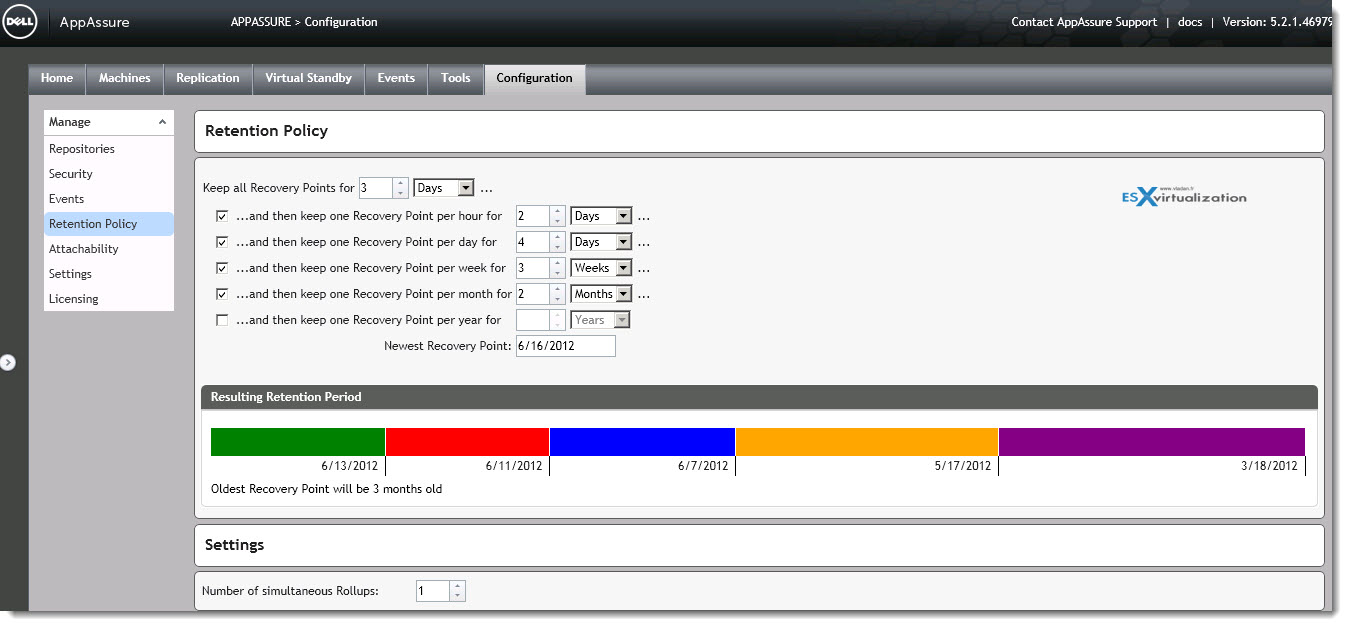The width and height of the screenshot is (1347, 626).
Task: Click "Oldest Recovery Point will be 3 months old"
Action: (x=327, y=489)
